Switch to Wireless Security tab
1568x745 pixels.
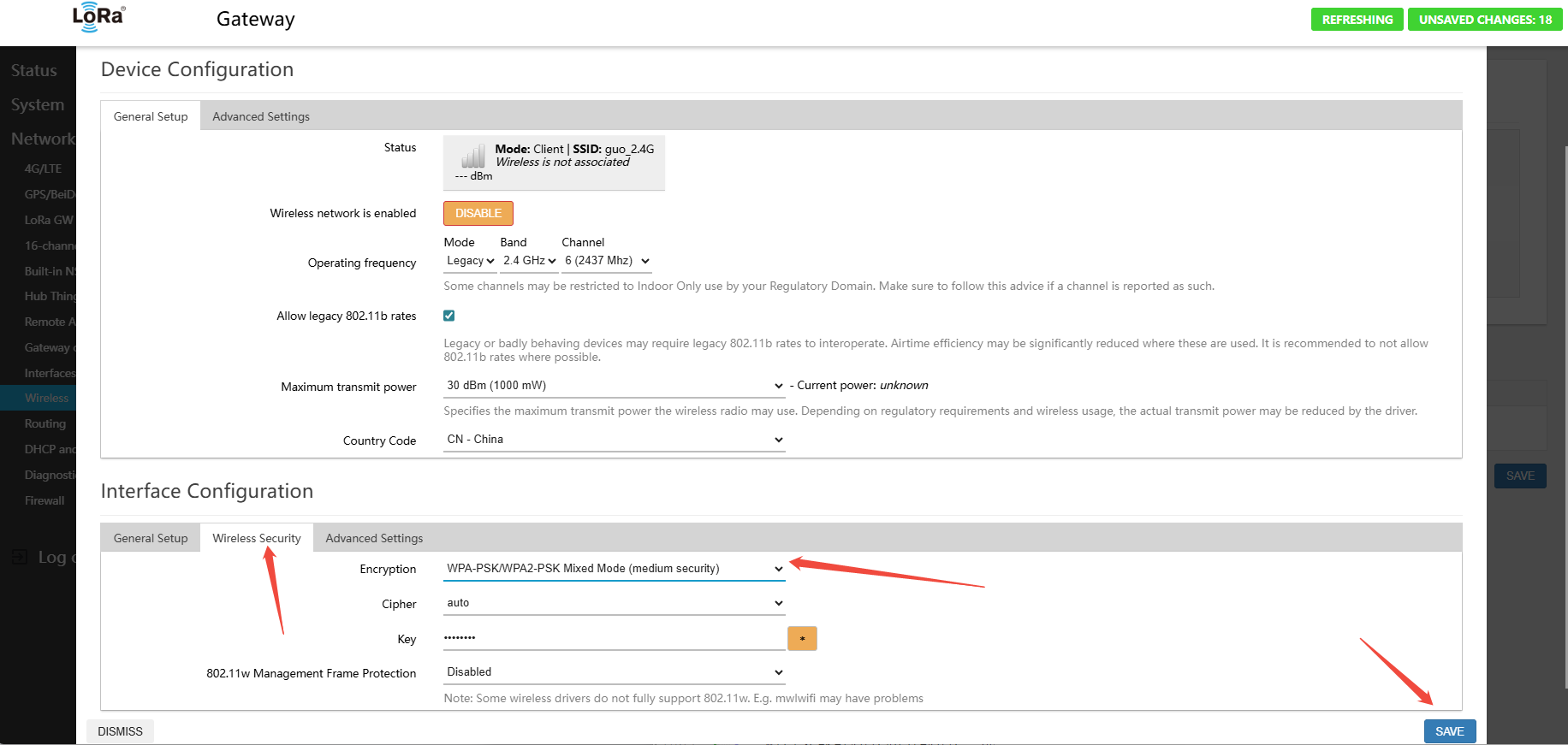[x=257, y=538]
